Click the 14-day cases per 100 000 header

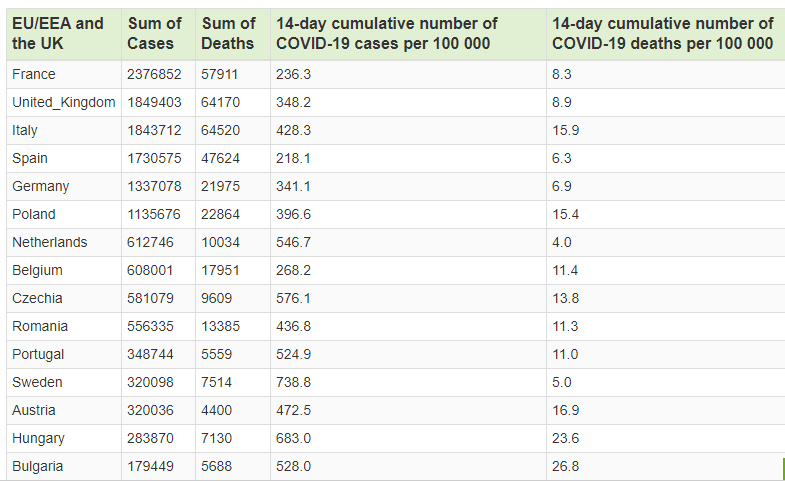[386, 33]
